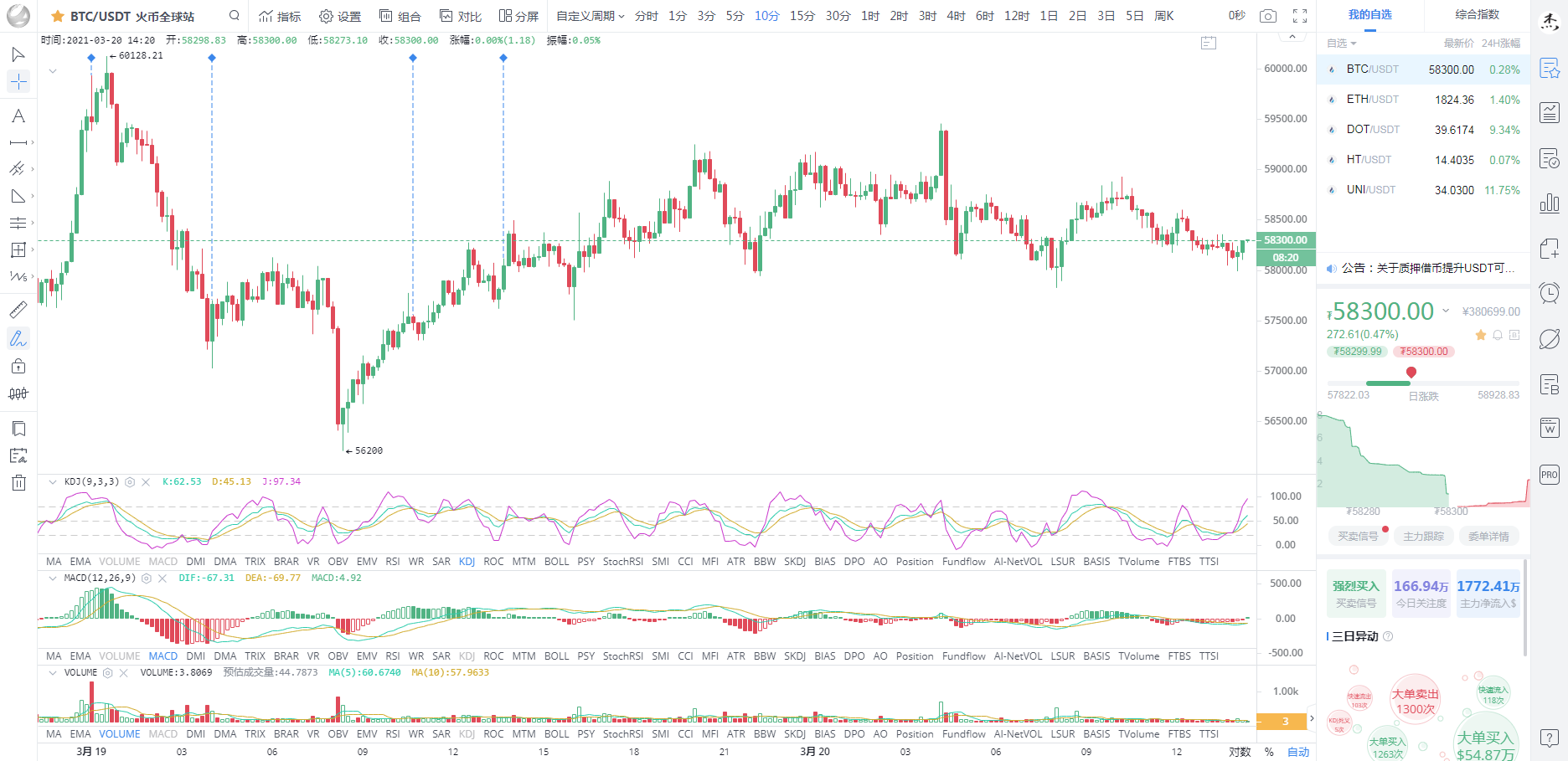Viewport: 1568px width, 761px height.
Task: Click the 买卖信号 button
Action: tap(1358, 537)
